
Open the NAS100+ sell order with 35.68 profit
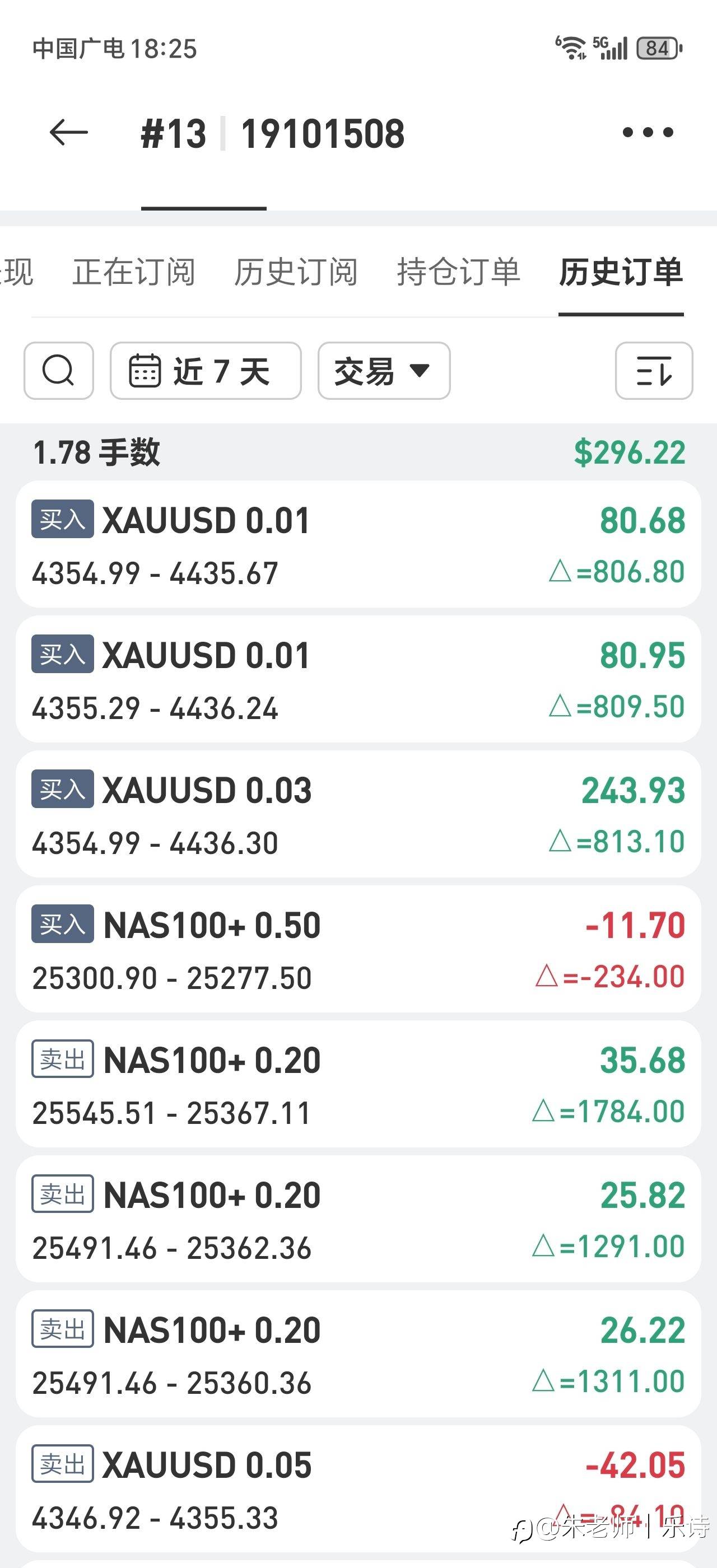(x=358, y=1085)
